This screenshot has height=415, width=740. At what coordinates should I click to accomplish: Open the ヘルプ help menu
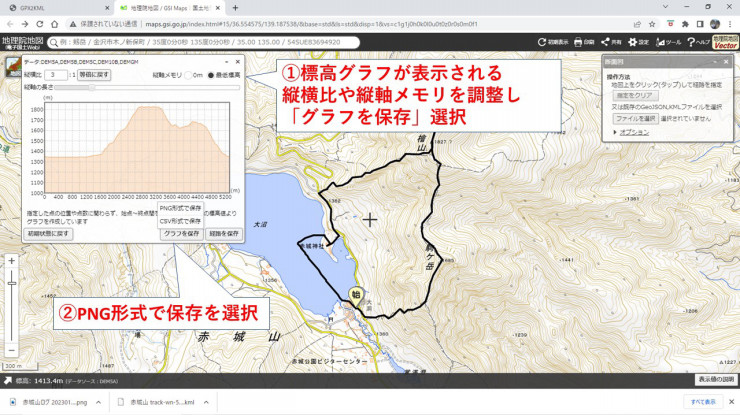(698, 42)
